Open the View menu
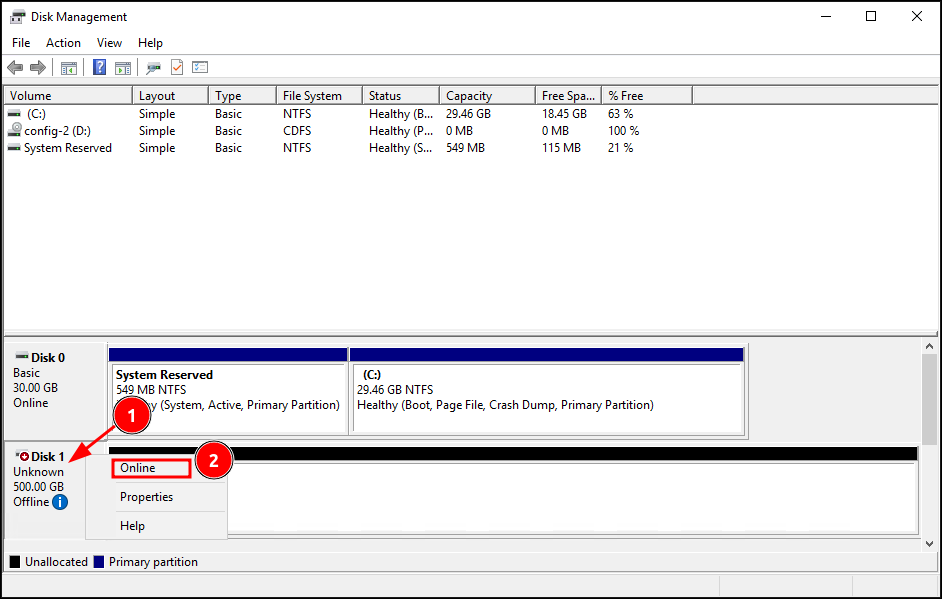Viewport: 942px width, 599px height. coord(109,43)
